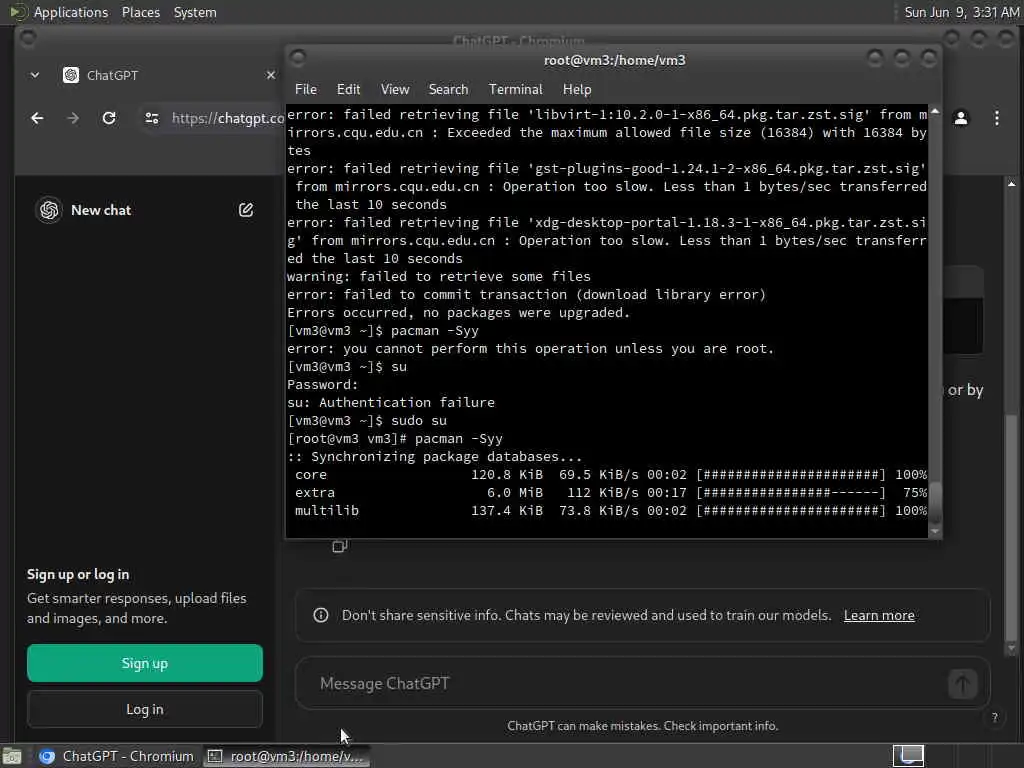
Task: Open the Chromium profile icon
Action: (x=961, y=118)
